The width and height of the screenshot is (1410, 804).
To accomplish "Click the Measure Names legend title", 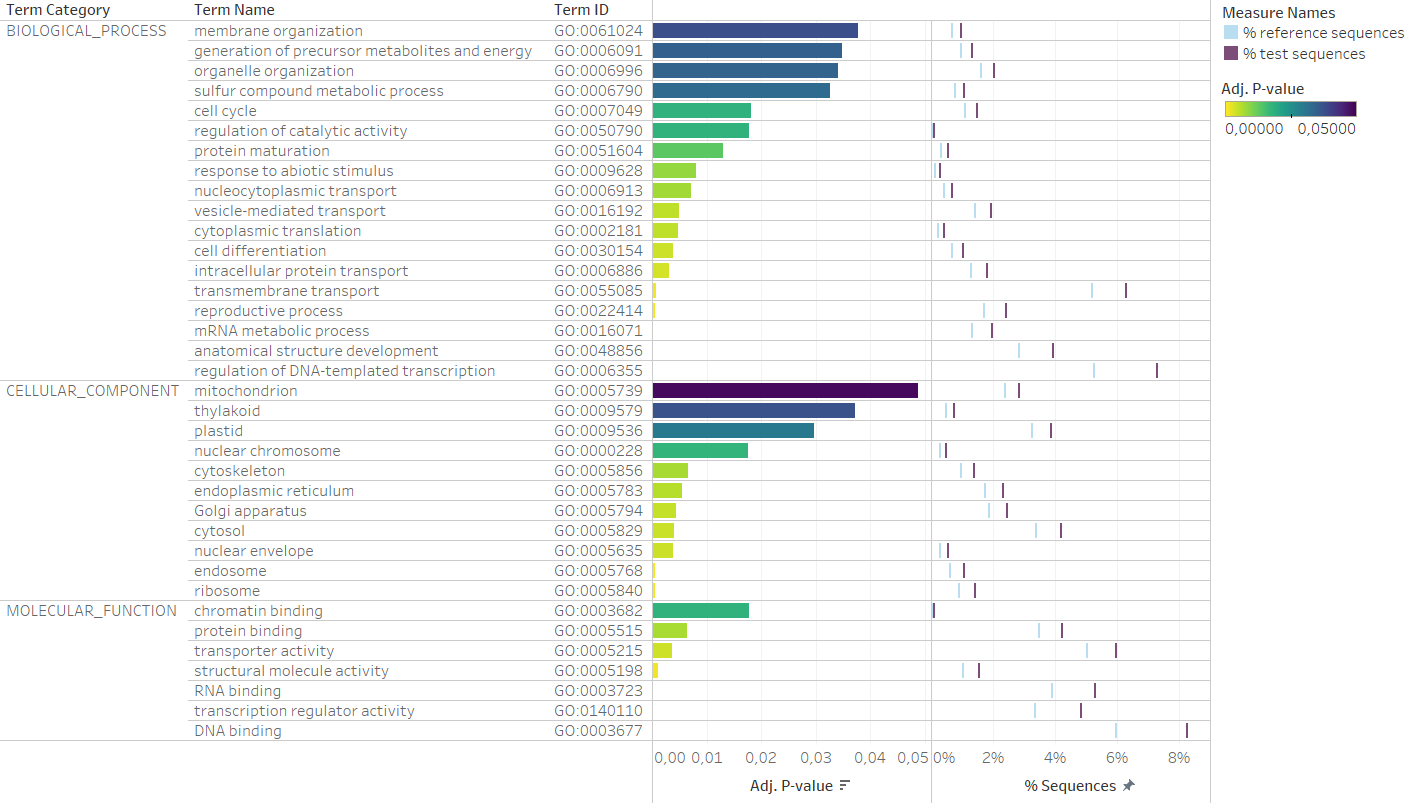I will click(x=1278, y=13).
